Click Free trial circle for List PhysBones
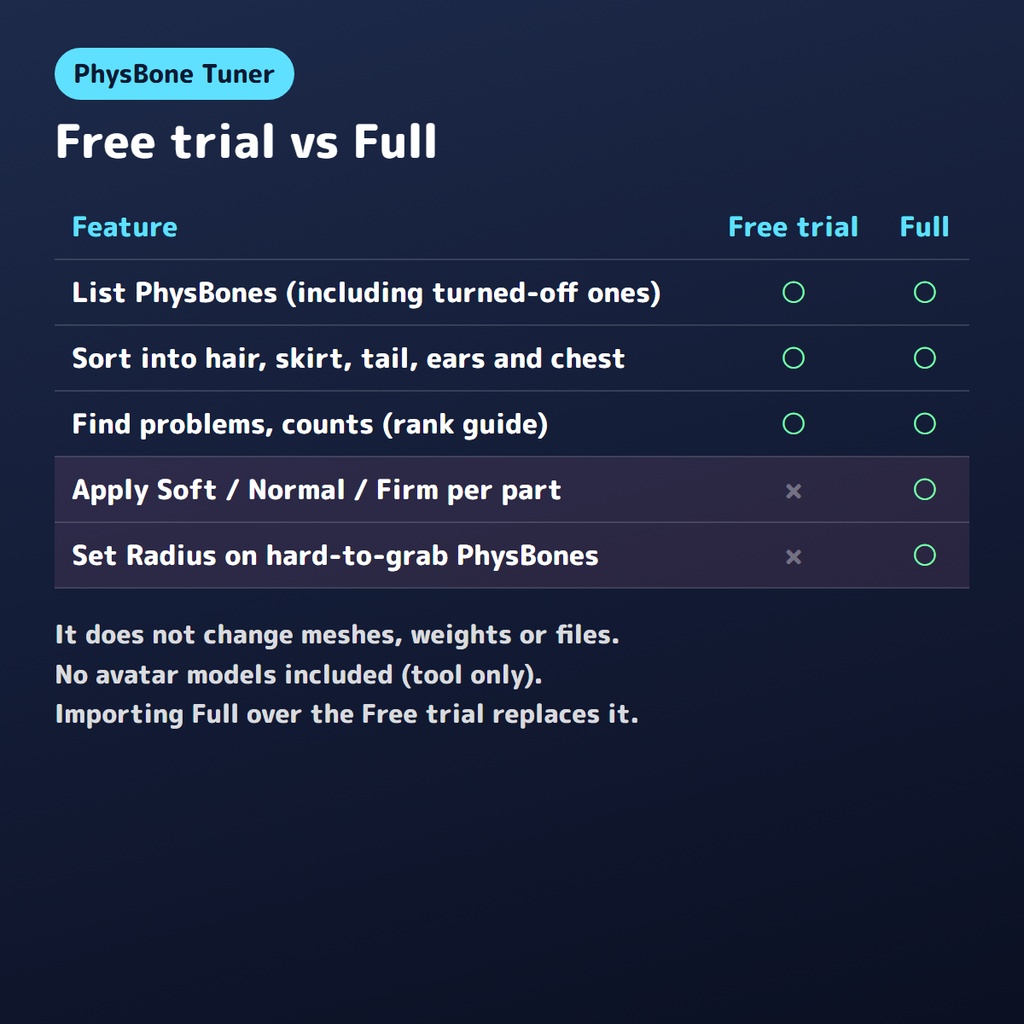 (x=793, y=292)
